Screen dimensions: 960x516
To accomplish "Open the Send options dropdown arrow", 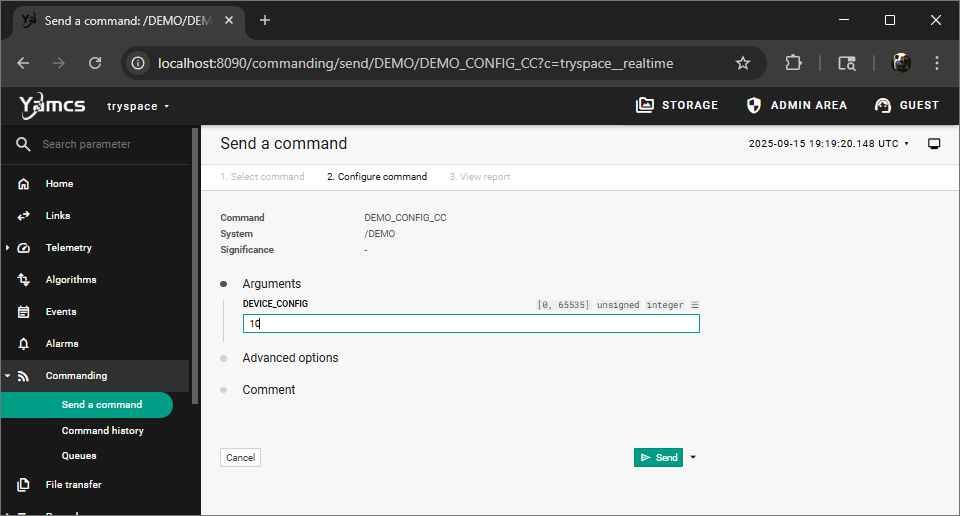I will (x=692, y=457).
